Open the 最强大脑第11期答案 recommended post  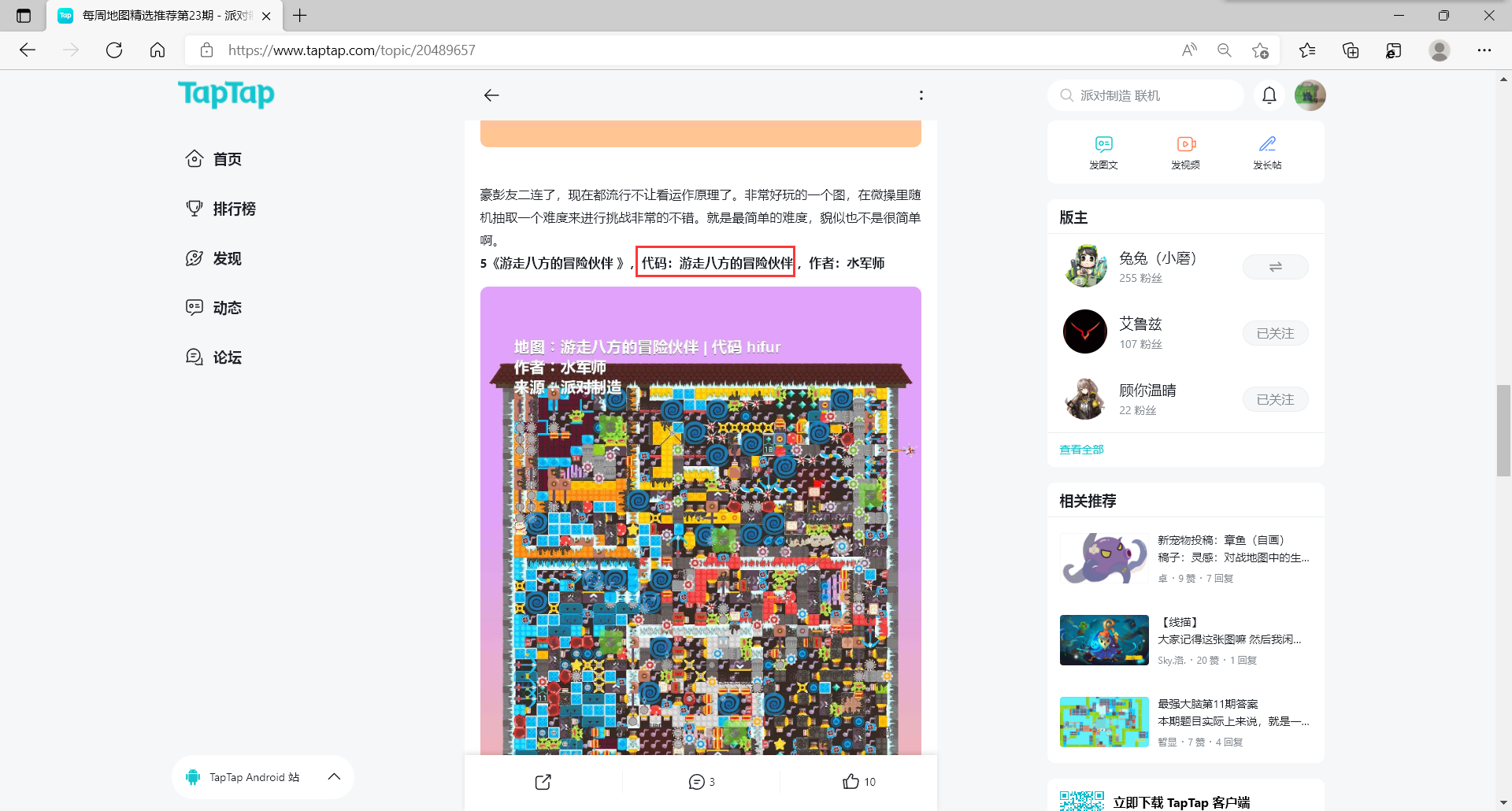1207,704
